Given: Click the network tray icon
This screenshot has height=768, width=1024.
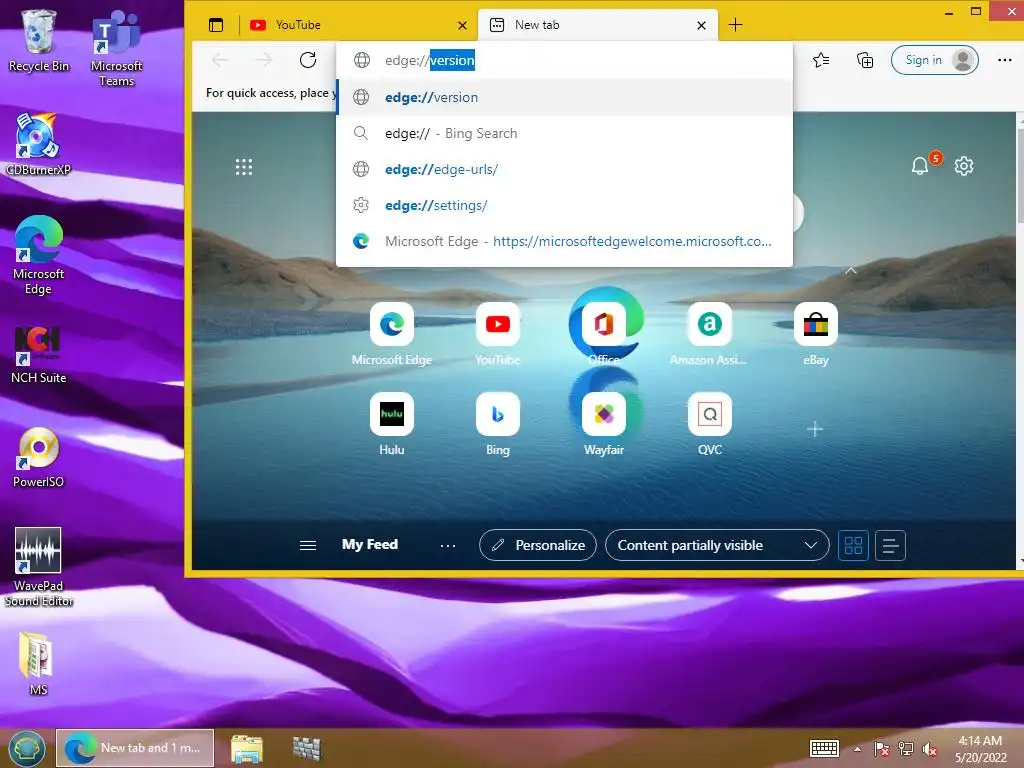Looking at the screenshot, I should click(906, 749).
